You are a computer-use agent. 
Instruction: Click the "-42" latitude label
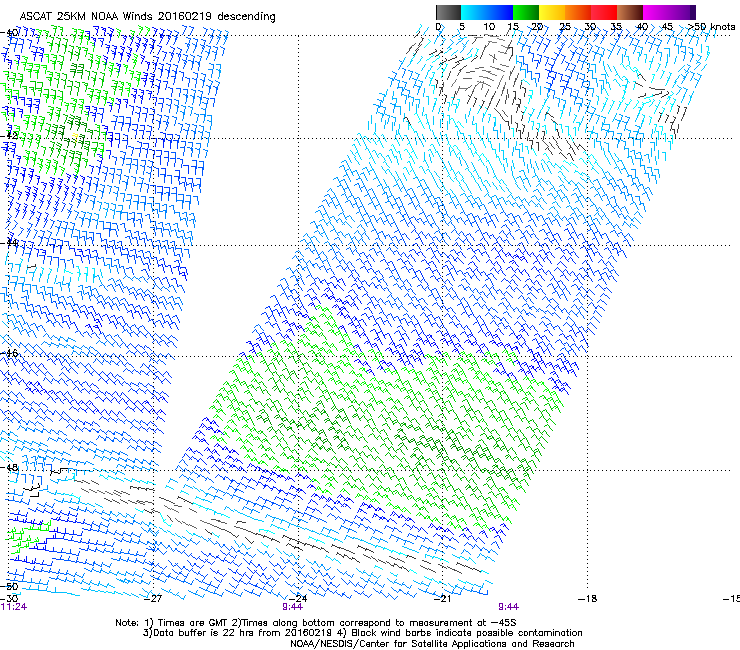[9, 135]
